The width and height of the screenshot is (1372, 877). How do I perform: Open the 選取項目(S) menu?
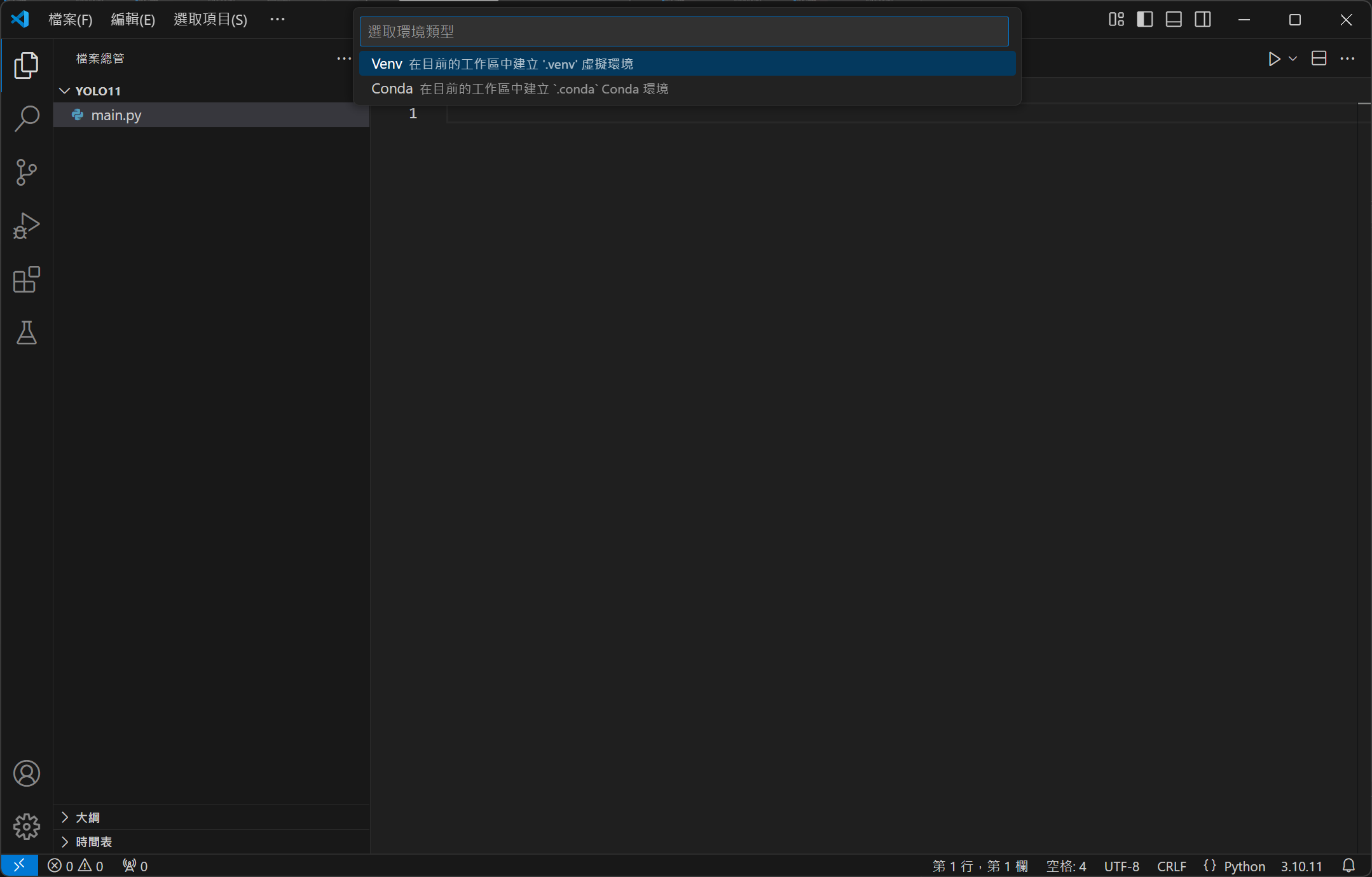[210, 19]
